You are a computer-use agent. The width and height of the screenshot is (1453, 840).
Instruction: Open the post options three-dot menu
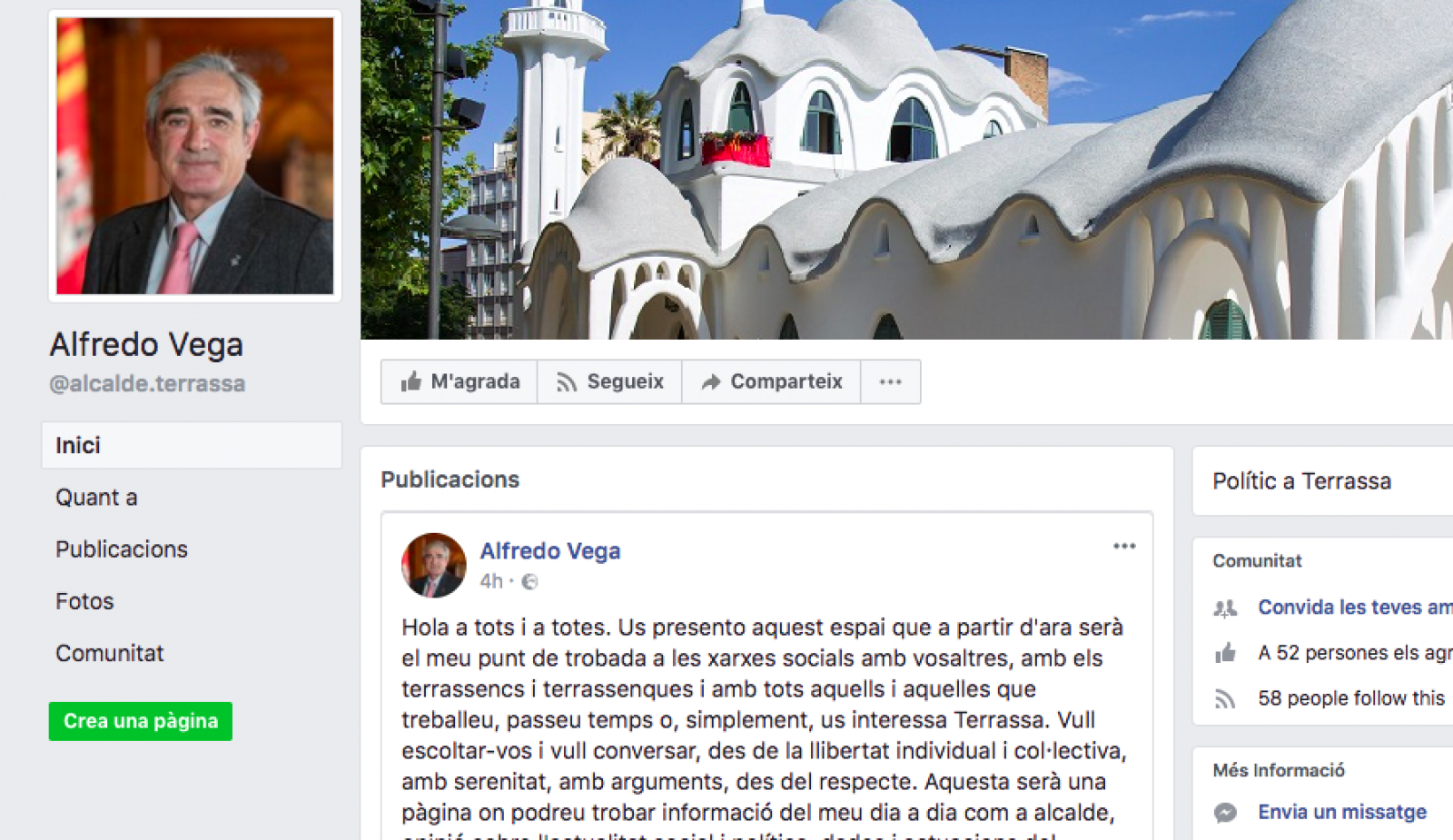(x=1124, y=546)
